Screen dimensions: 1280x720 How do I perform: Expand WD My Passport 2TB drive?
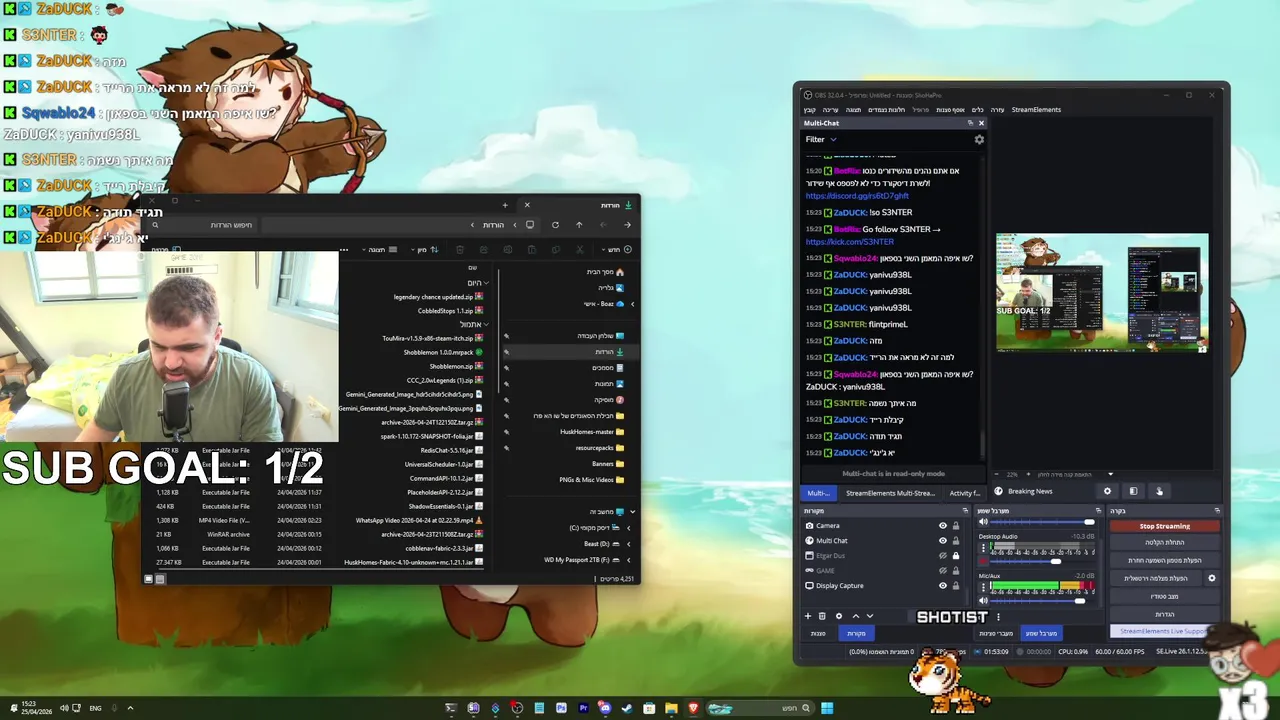628,560
